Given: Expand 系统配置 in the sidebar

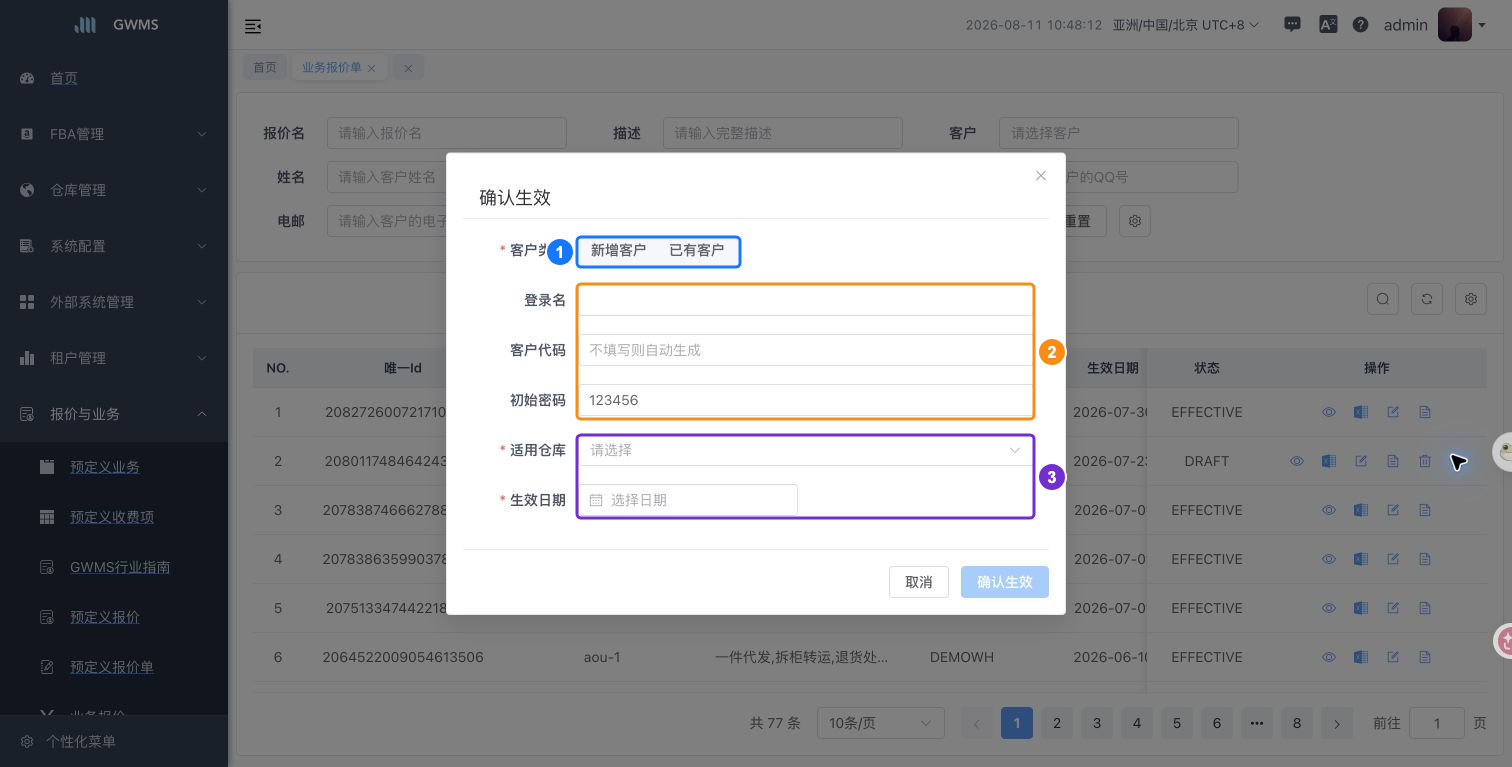Looking at the screenshot, I should point(114,246).
